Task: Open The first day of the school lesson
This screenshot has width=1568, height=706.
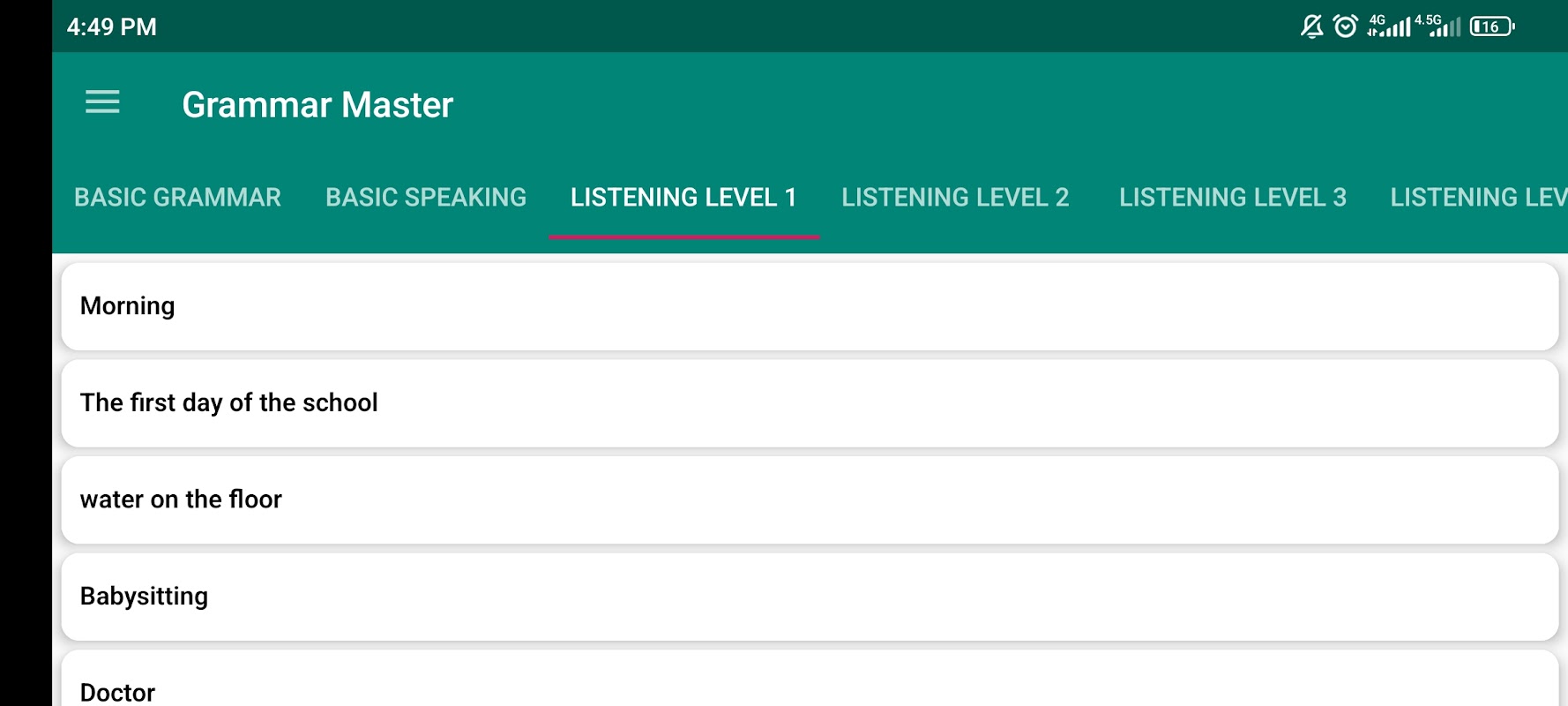Action: click(810, 403)
